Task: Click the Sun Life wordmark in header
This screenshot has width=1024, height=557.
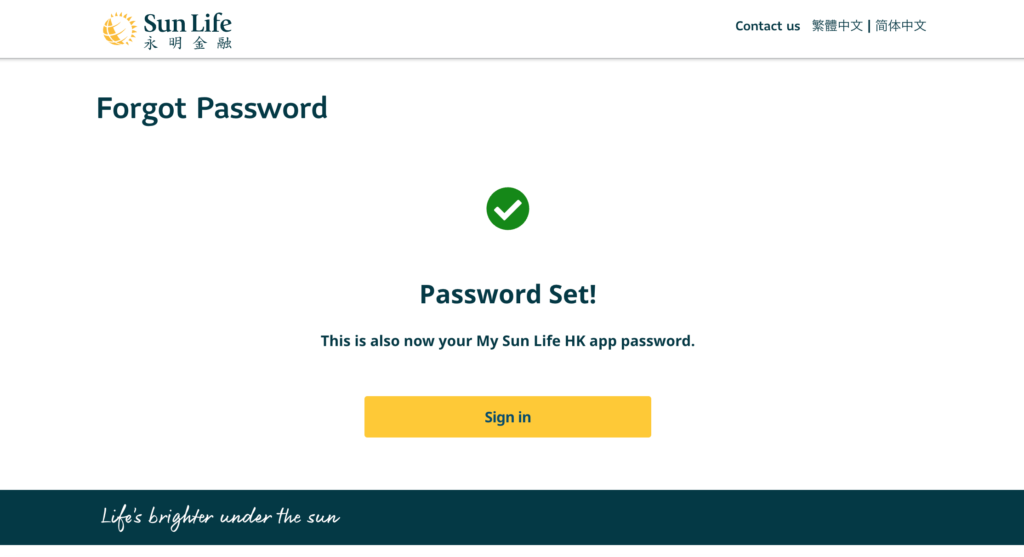Action: [187, 24]
